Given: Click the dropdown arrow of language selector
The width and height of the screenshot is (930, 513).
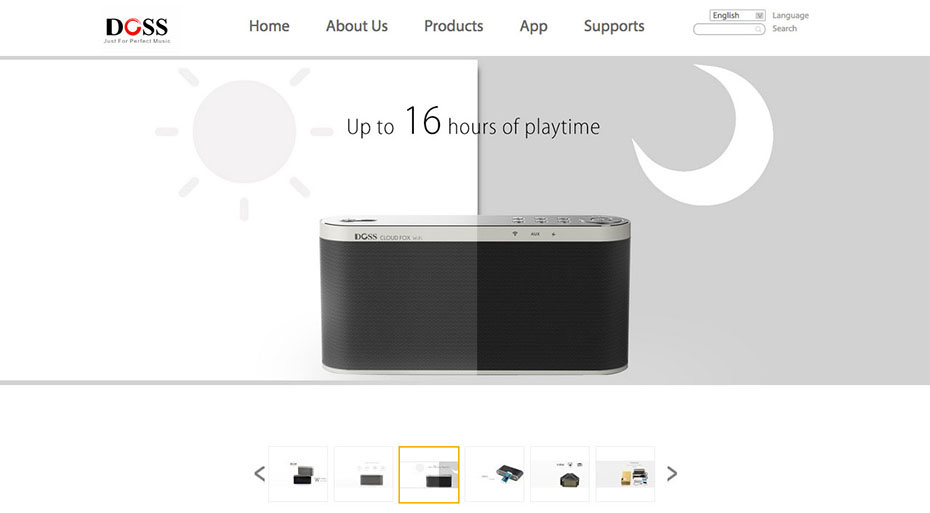Looking at the screenshot, I should (x=759, y=15).
